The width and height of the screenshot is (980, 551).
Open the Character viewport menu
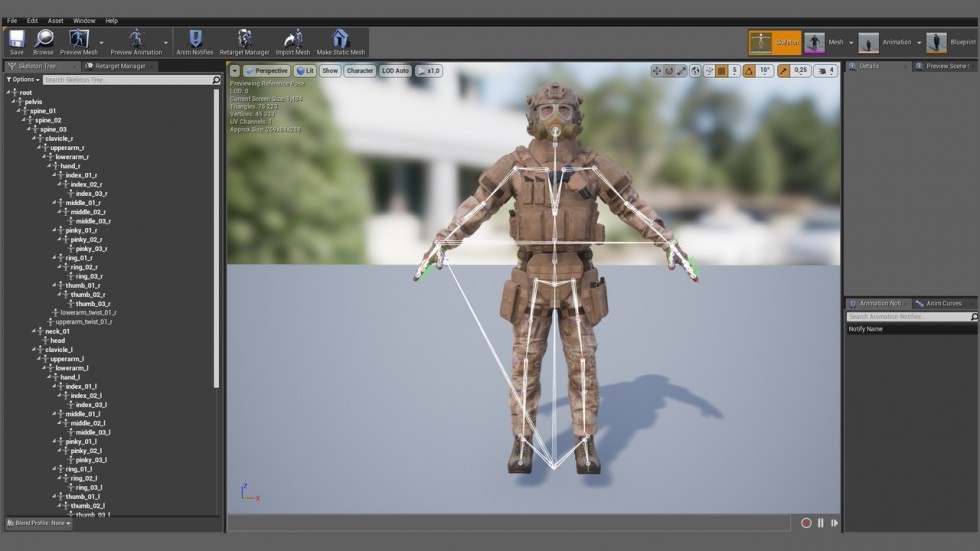(x=360, y=71)
